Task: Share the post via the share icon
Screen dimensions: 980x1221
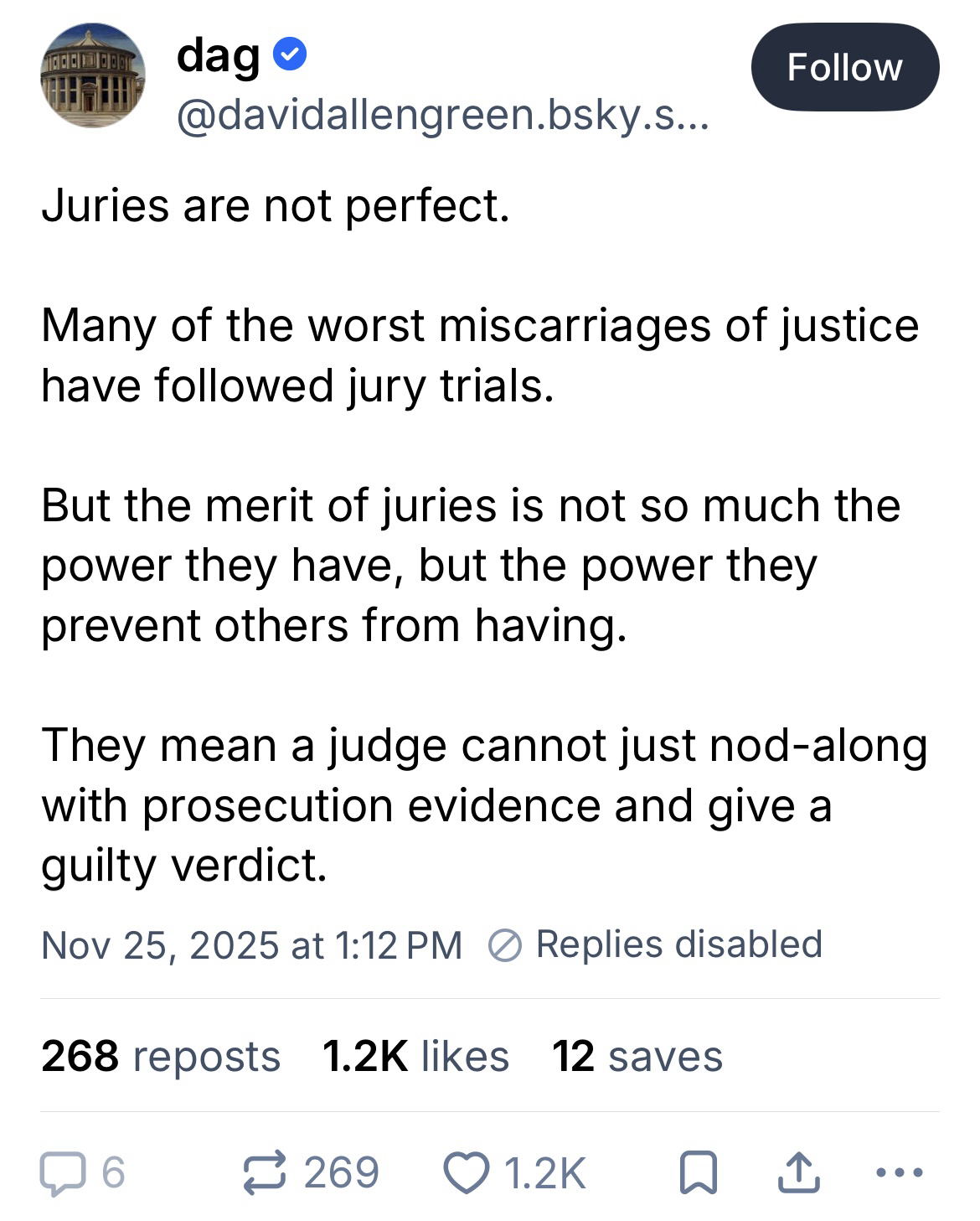Action: pos(797,1172)
